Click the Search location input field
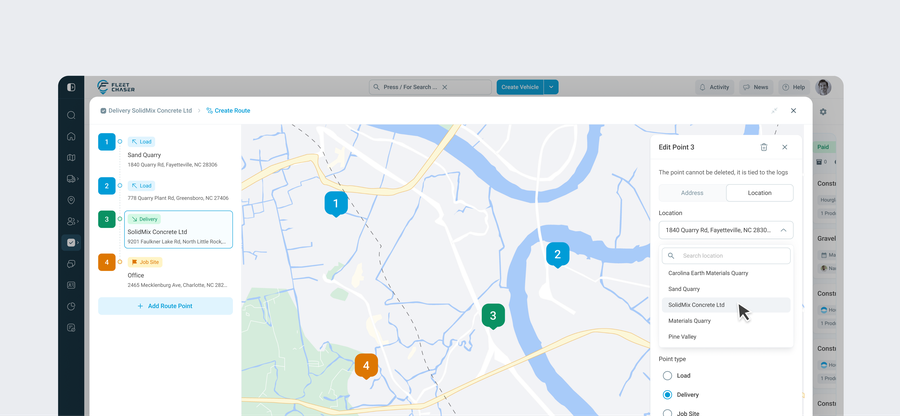The height and width of the screenshot is (416, 900). [726, 256]
